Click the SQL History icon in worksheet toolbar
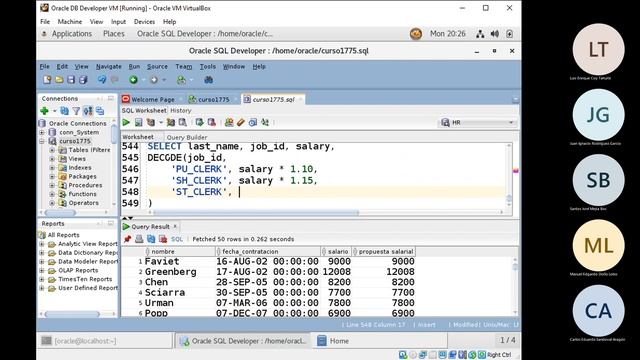Image resolution: width=640 pixels, height=360 pixels. pyautogui.click(x=253, y=122)
